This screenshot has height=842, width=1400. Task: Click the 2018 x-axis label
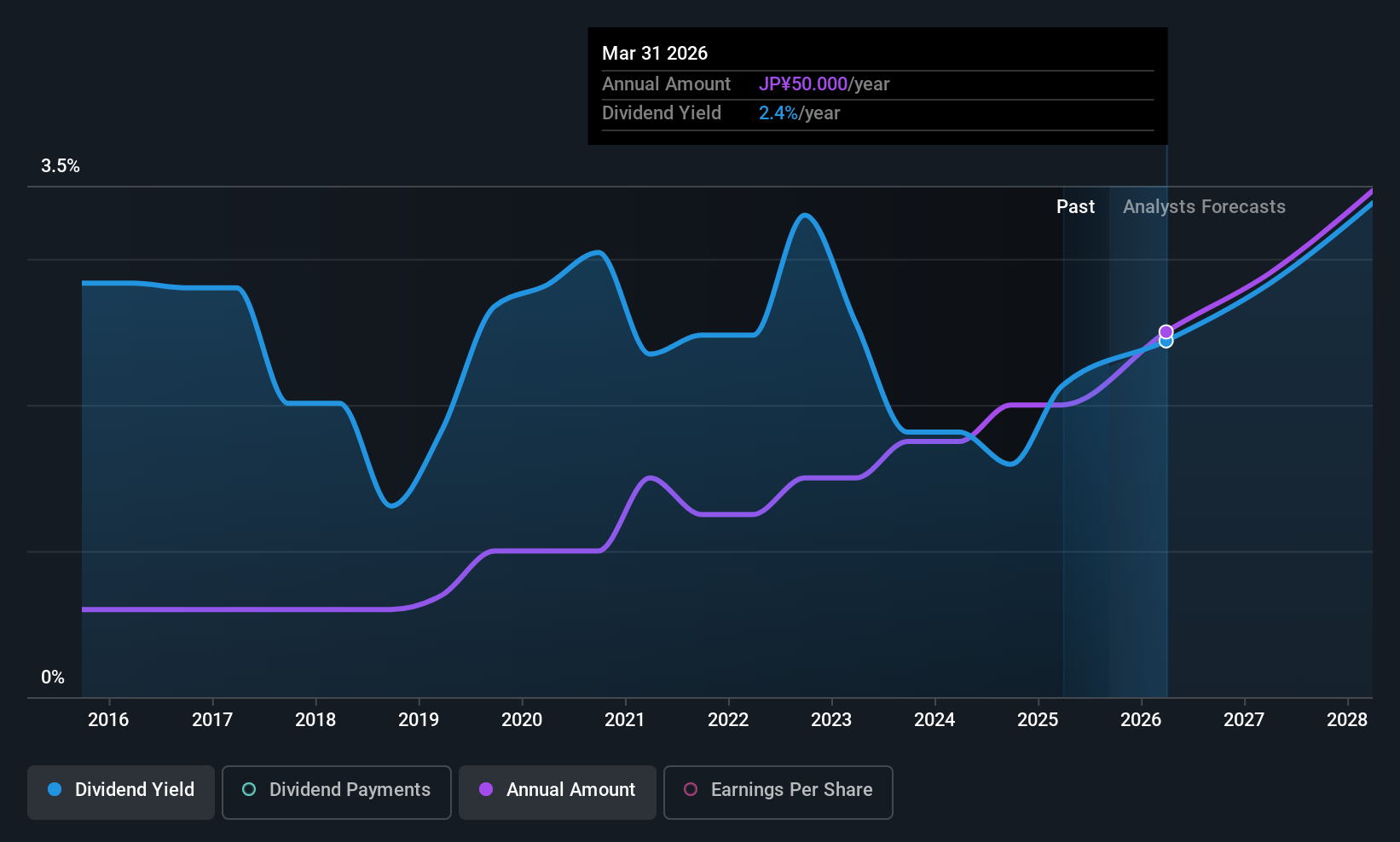[315, 720]
